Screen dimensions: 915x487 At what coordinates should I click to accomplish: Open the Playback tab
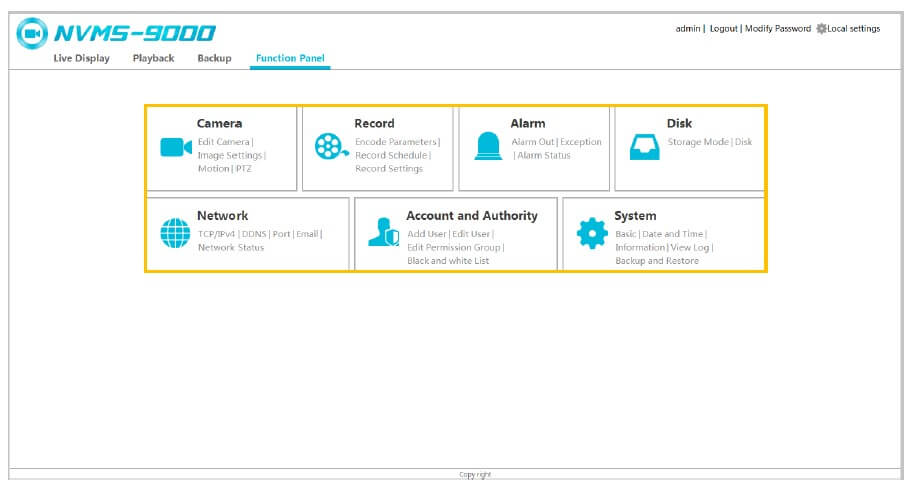[x=153, y=58]
